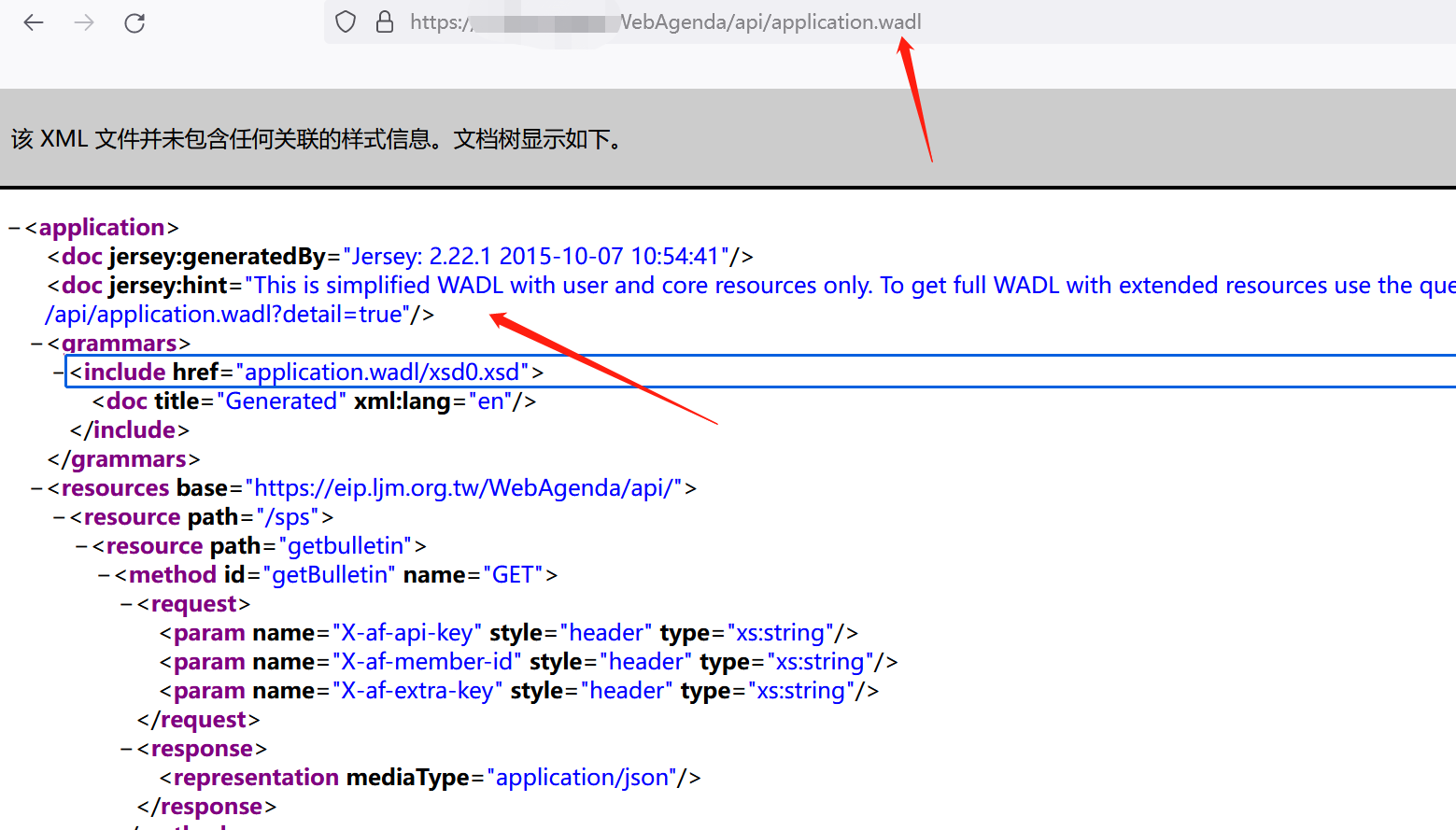Click the padlock site security icon
The height and width of the screenshot is (830, 1456).
point(385,21)
